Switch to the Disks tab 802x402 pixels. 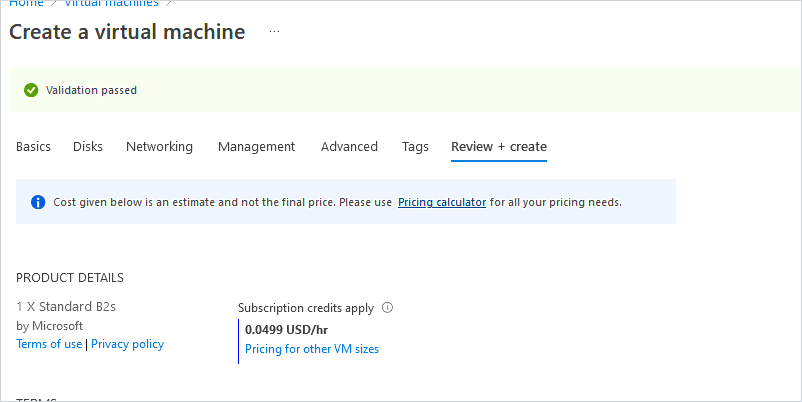87,147
